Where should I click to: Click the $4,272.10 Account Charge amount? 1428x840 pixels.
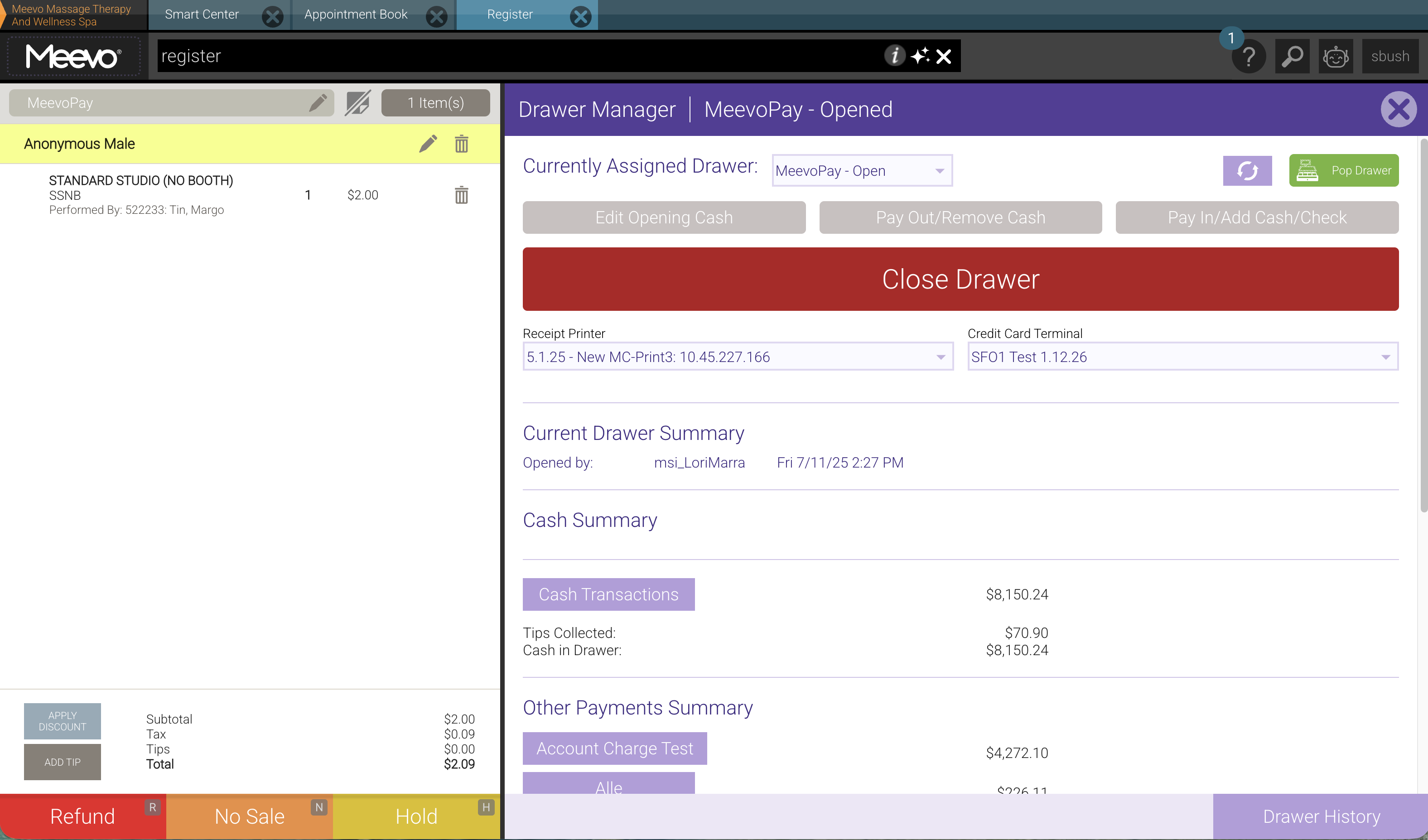coord(1017,753)
